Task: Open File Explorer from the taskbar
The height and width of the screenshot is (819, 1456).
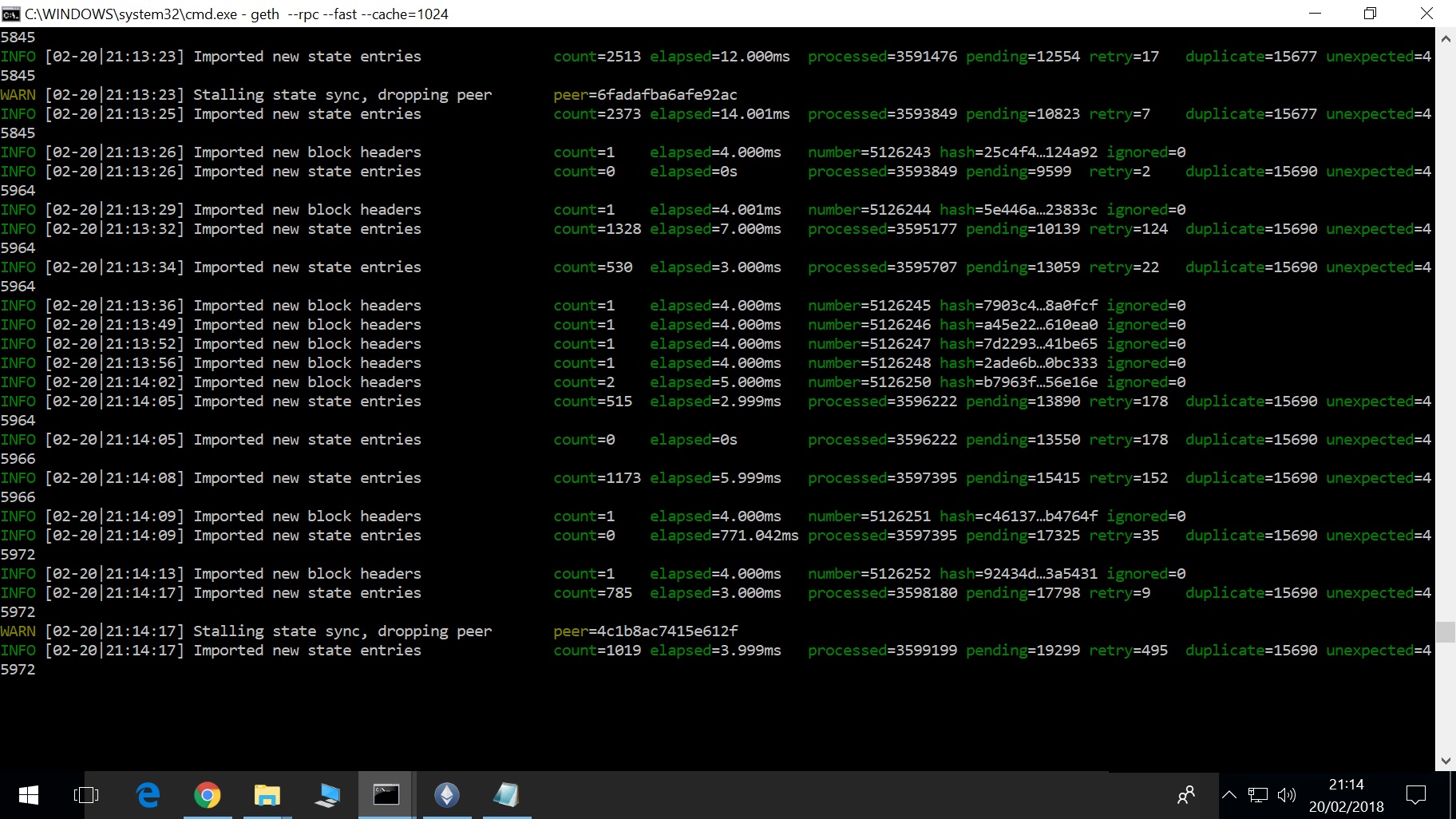Action: [x=267, y=794]
